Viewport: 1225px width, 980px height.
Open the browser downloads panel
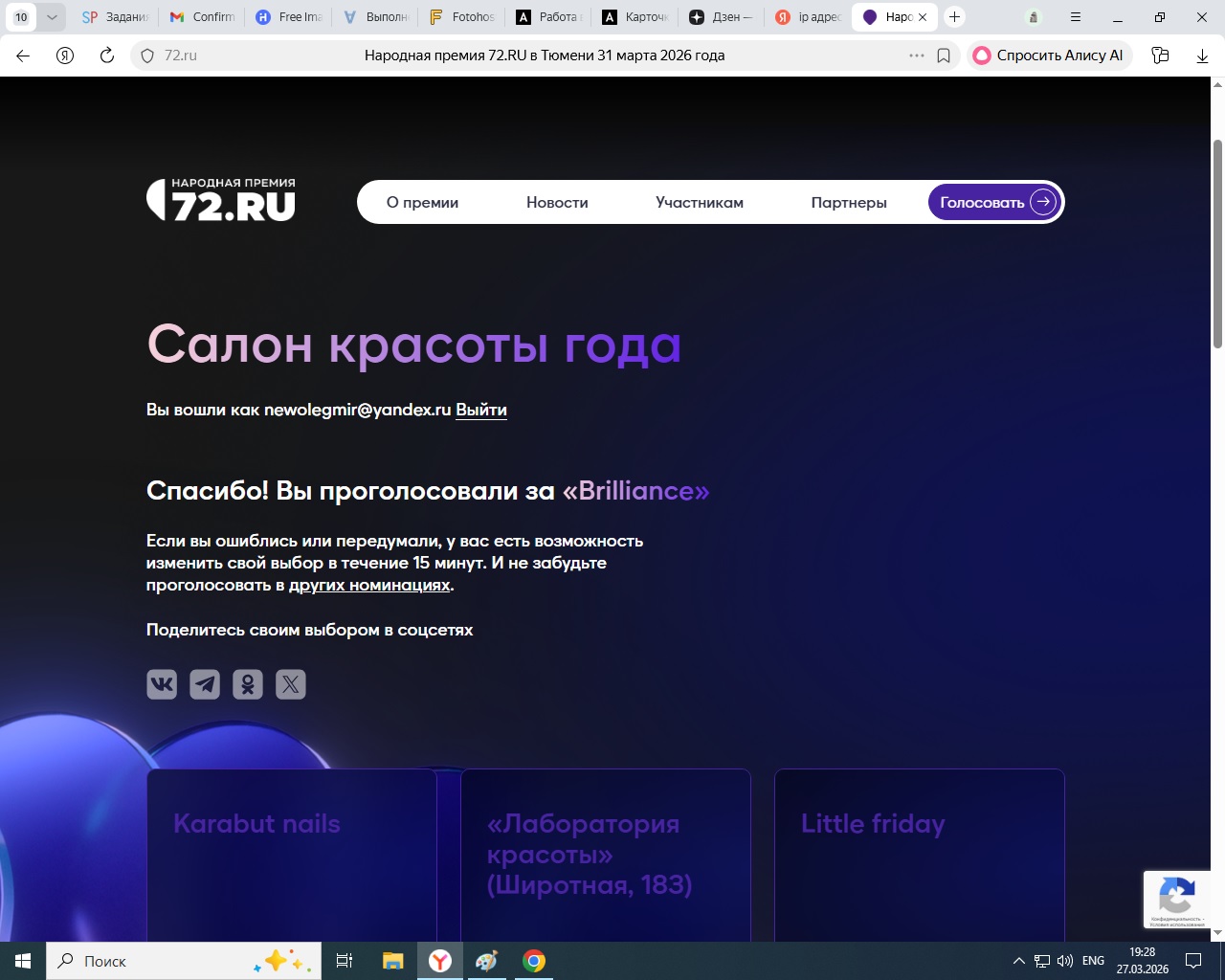coord(1202,56)
